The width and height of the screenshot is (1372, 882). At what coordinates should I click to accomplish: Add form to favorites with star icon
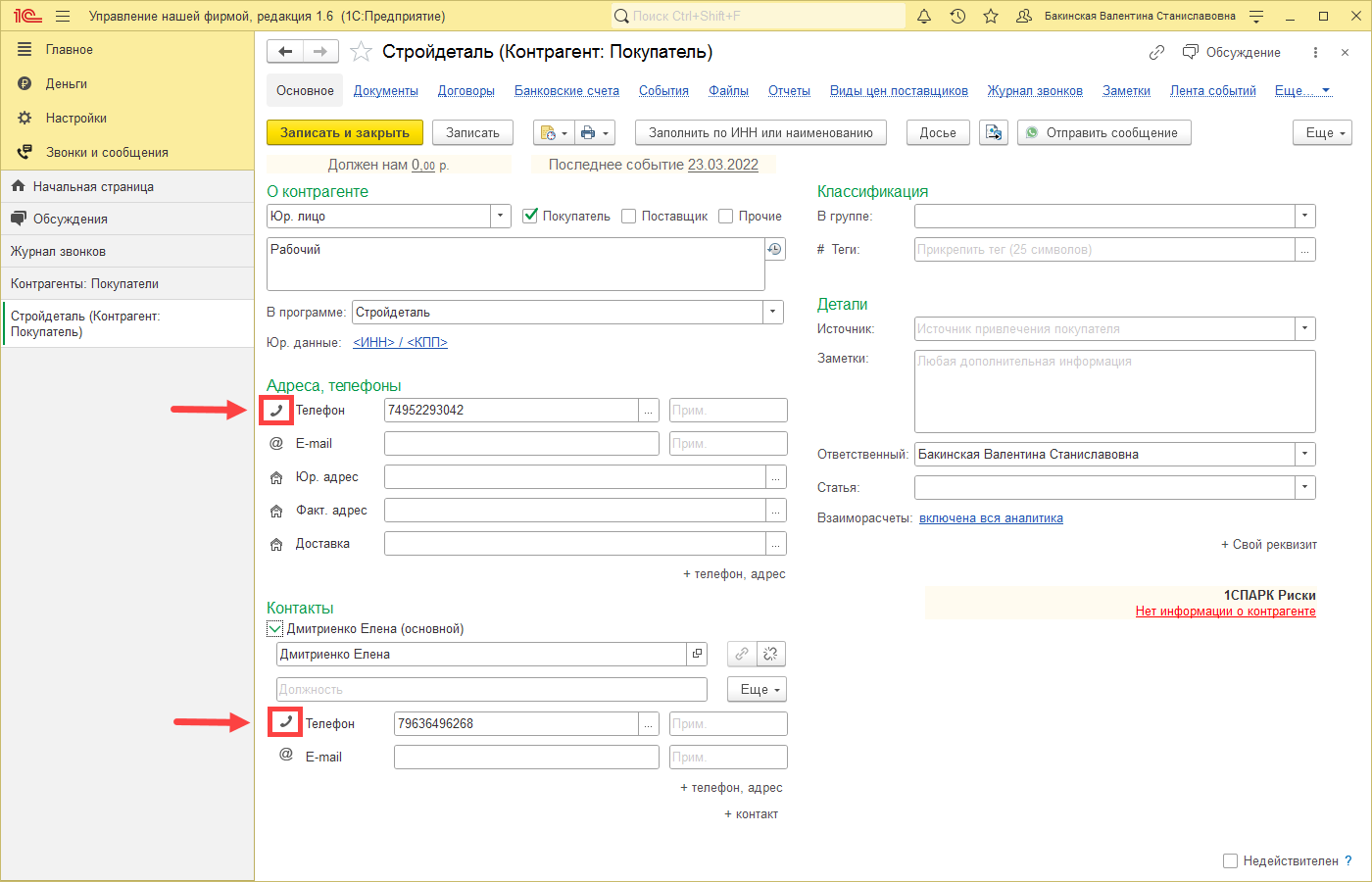point(362,52)
